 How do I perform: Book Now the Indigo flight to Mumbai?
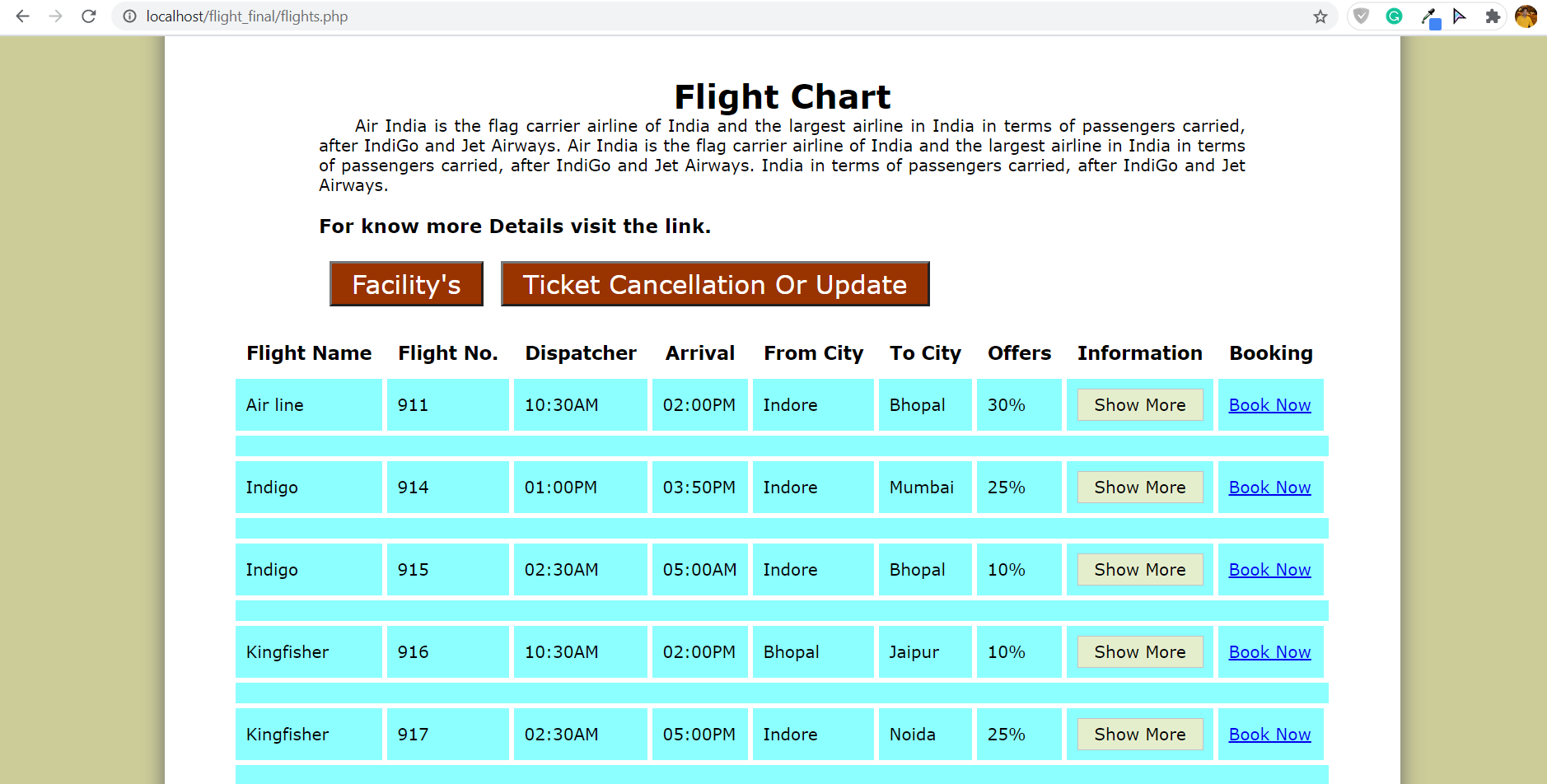pyautogui.click(x=1269, y=487)
